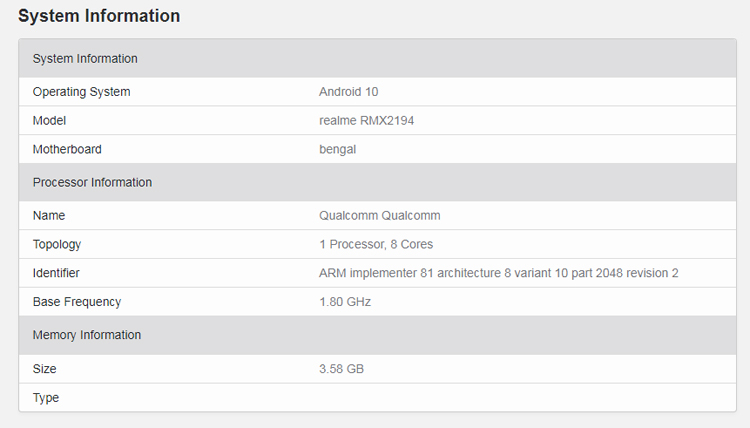This screenshot has height=428, width=750.
Task: Select the processor Name row label
Action: point(49,215)
